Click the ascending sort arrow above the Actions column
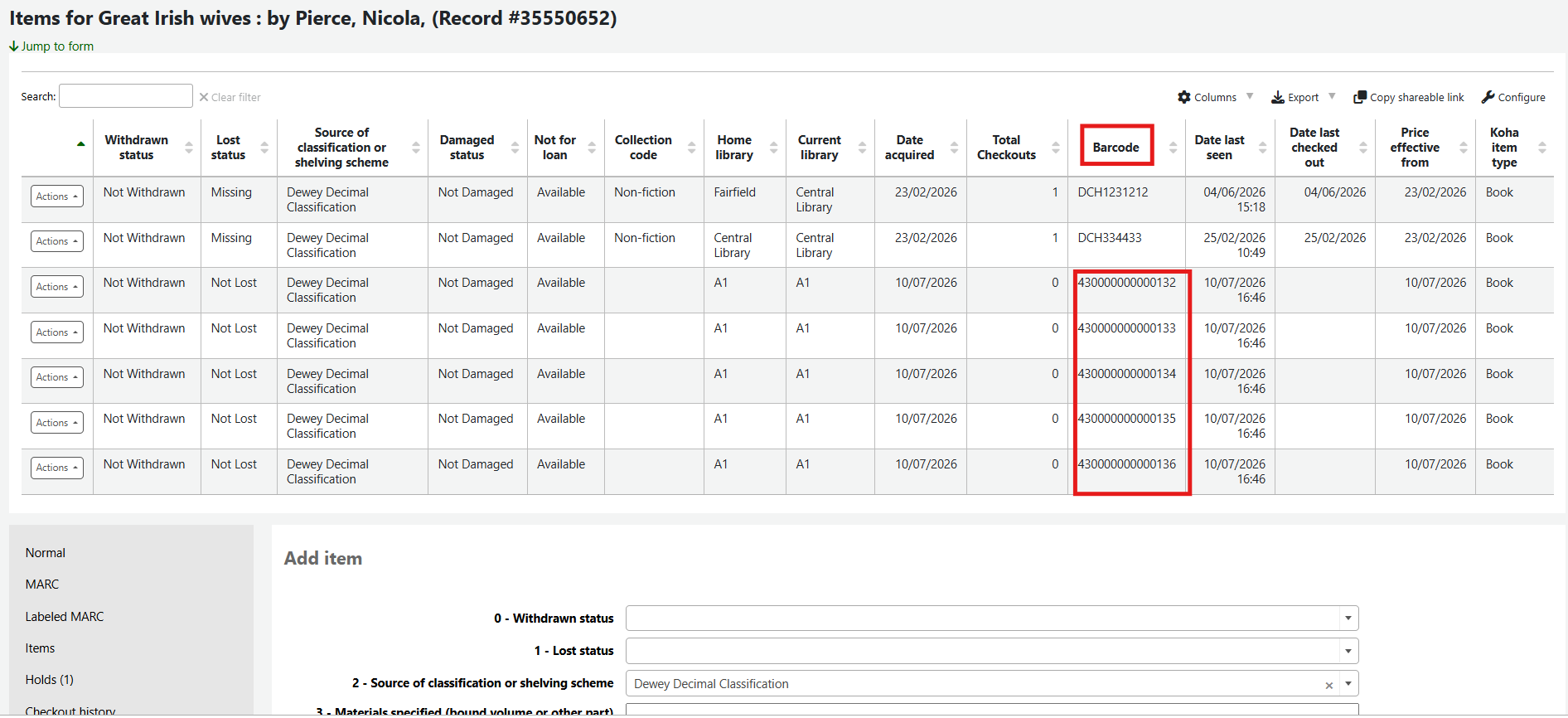The width and height of the screenshot is (1568, 718). pyautogui.click(x=80, y=144)
